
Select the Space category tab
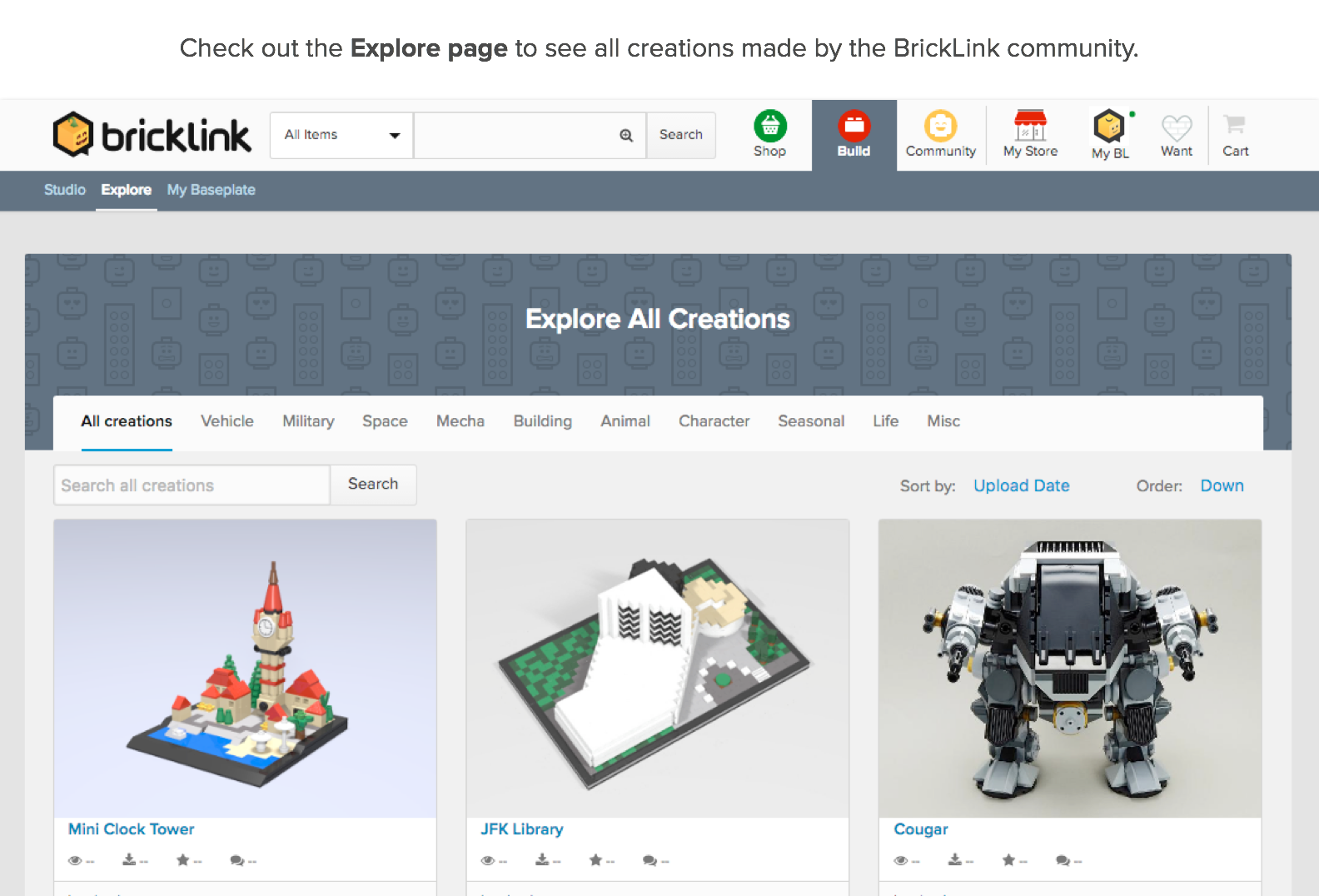[x=385, y=421]
